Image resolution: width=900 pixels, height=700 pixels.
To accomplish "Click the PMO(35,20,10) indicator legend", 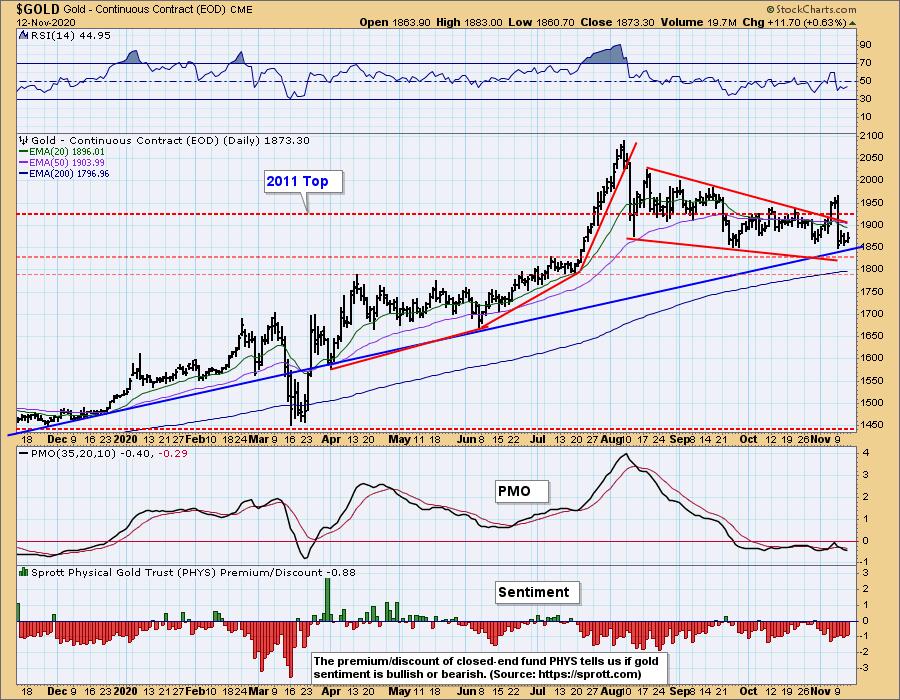I will (x=104, y=453).
